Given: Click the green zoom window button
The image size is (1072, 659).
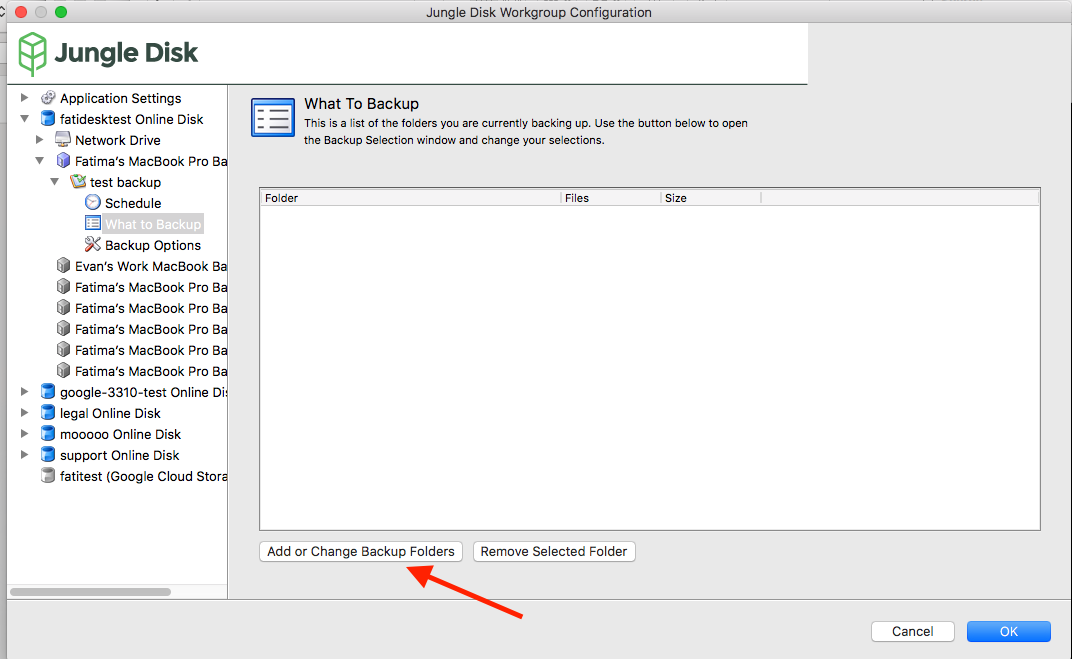Looking at the screenshot, I should pos(61,12).
